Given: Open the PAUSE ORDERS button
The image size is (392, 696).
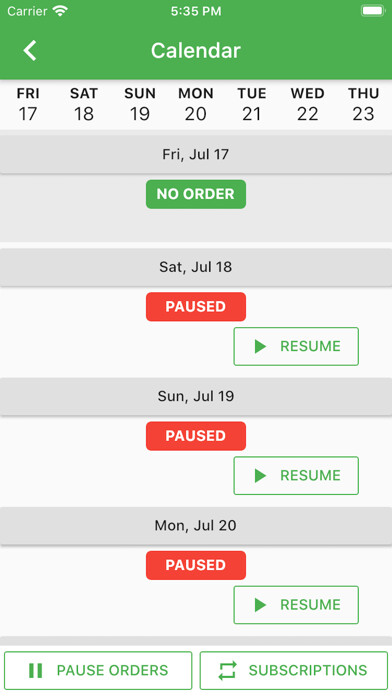Looking at the screenshot, I should 98,670.
